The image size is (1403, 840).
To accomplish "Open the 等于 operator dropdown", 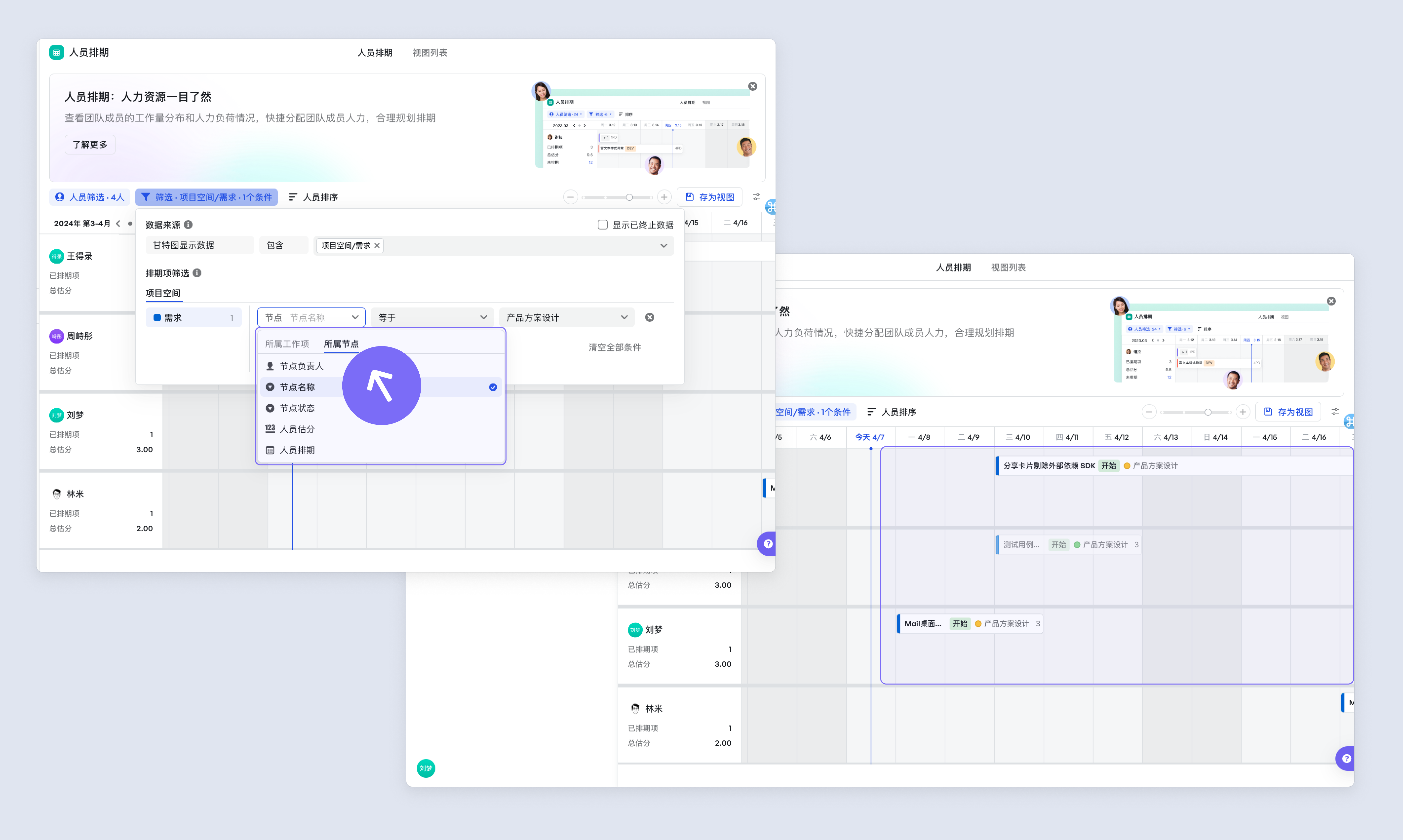I will click(432, 318).
